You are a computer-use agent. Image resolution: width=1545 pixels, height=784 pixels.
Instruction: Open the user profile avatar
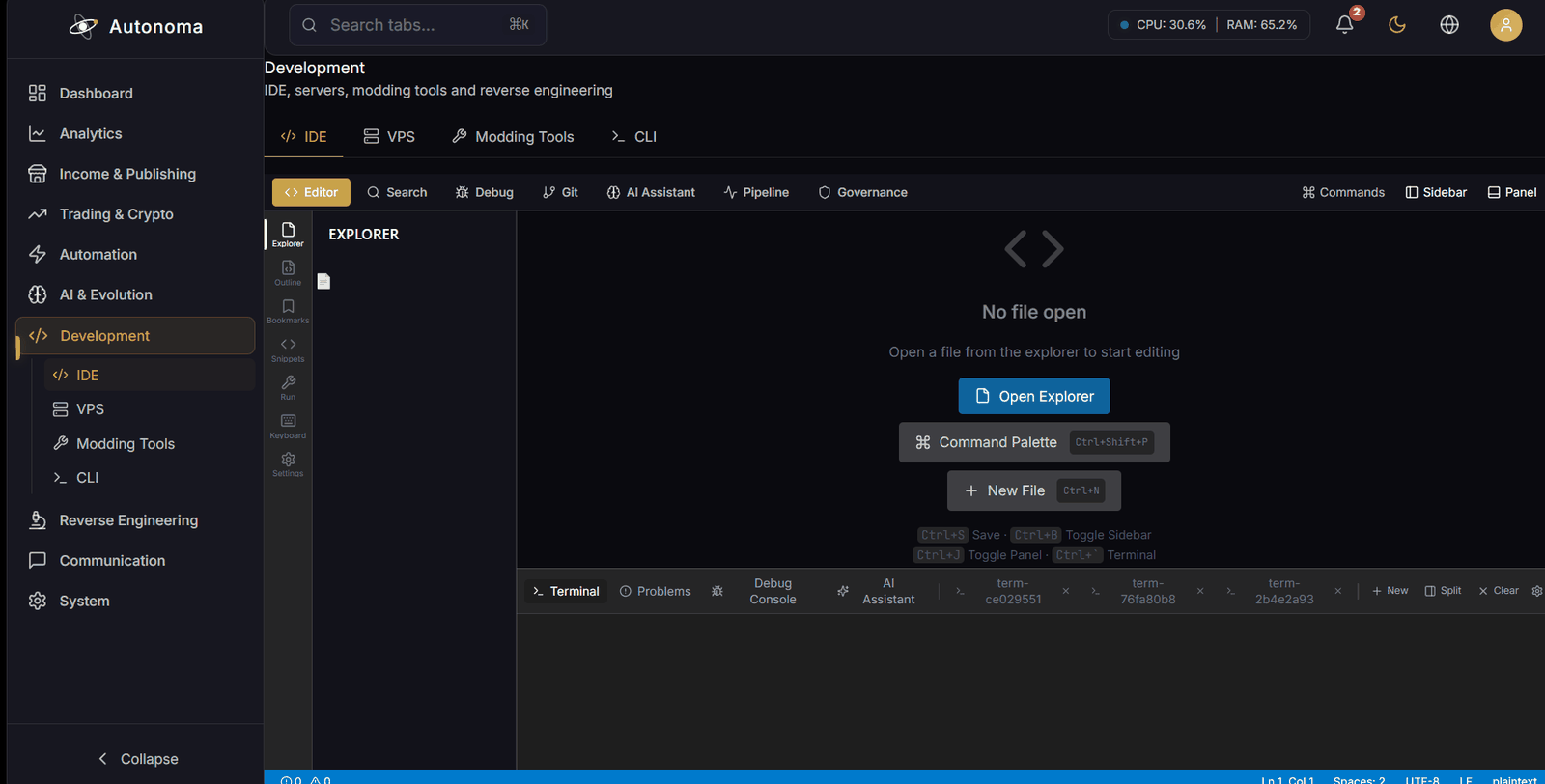(x=1505, y=24)
